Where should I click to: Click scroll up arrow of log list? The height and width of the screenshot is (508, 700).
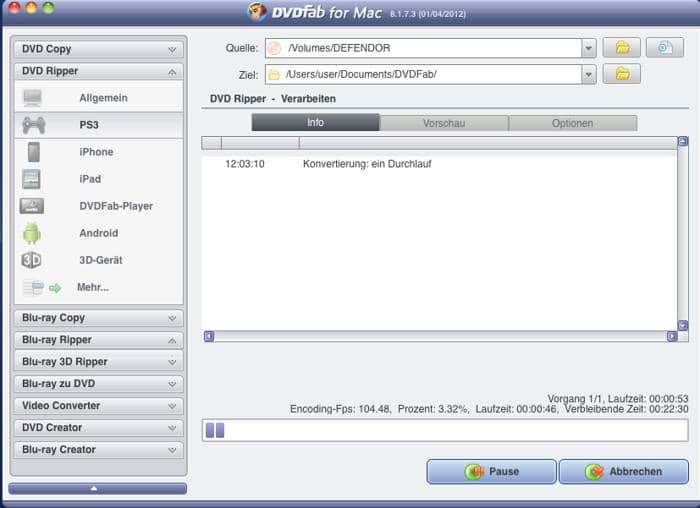(x=683, y=142)
